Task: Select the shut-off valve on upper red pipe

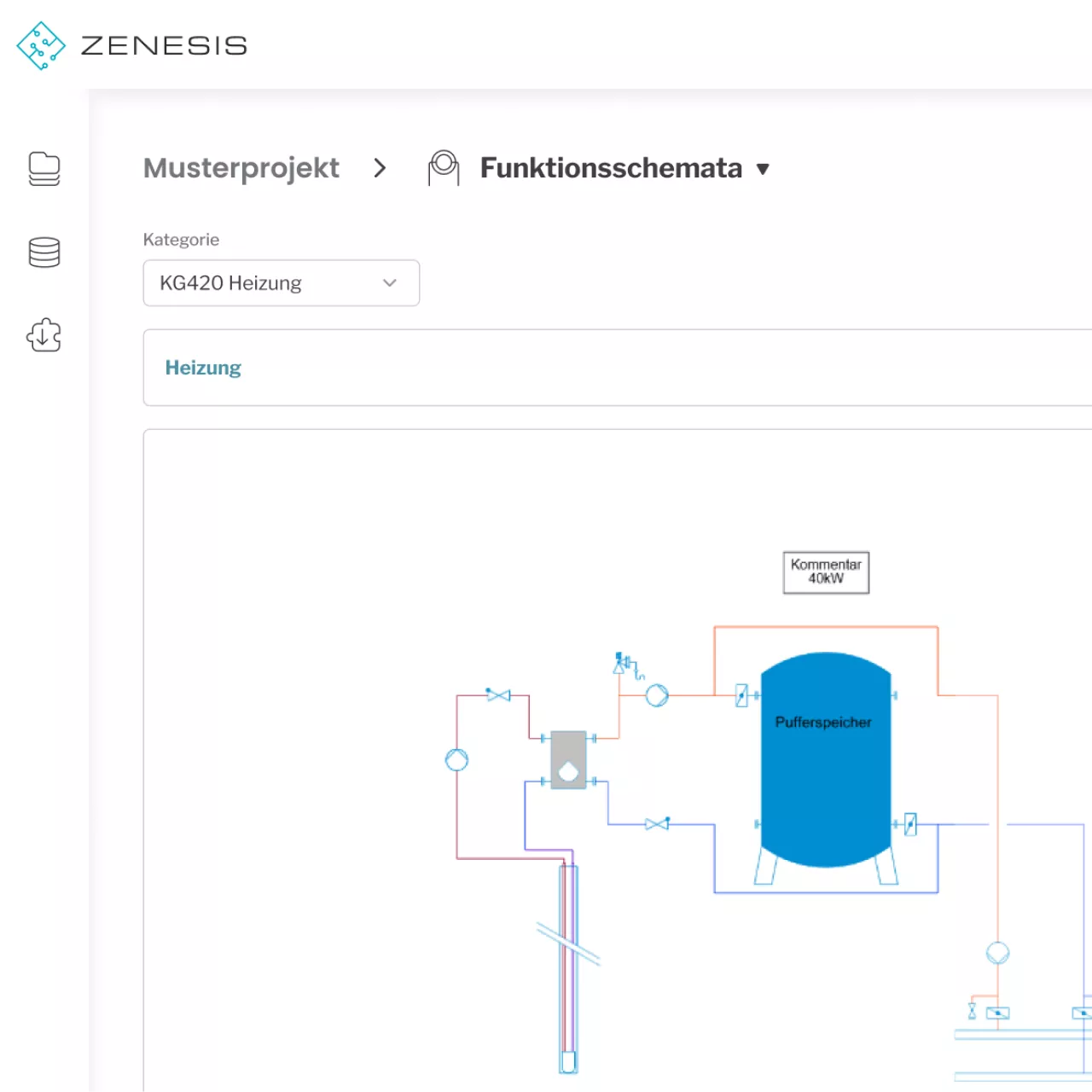Action: (498, 695)
